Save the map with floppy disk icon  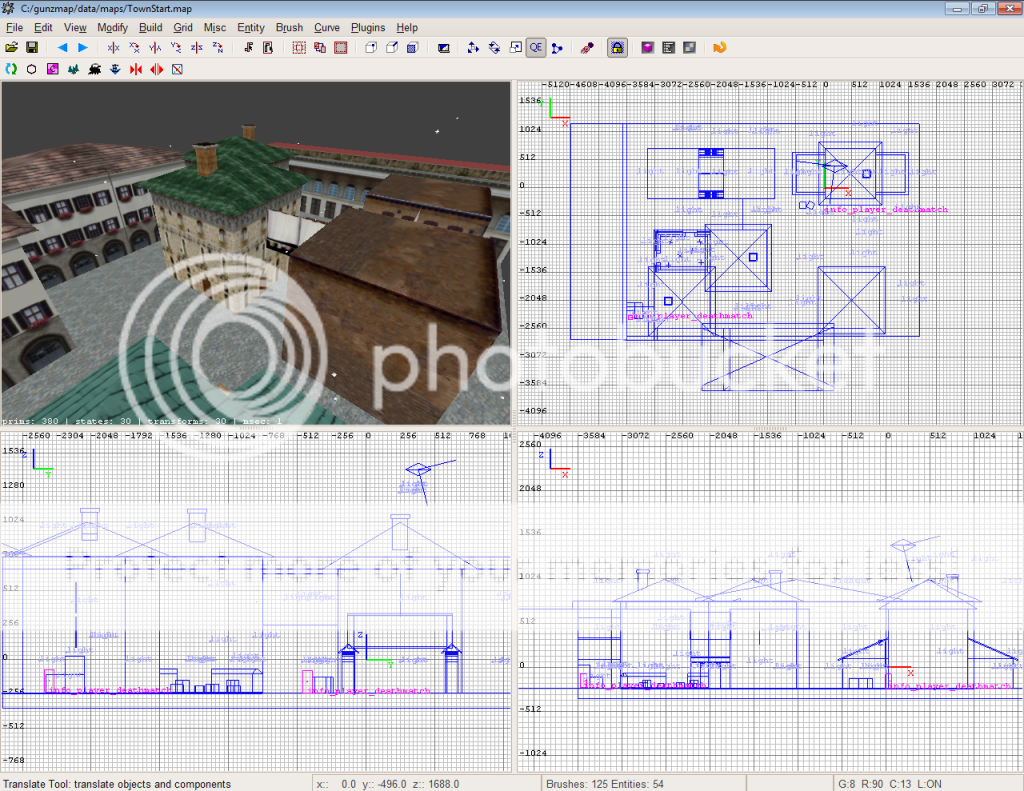[32, 47]
